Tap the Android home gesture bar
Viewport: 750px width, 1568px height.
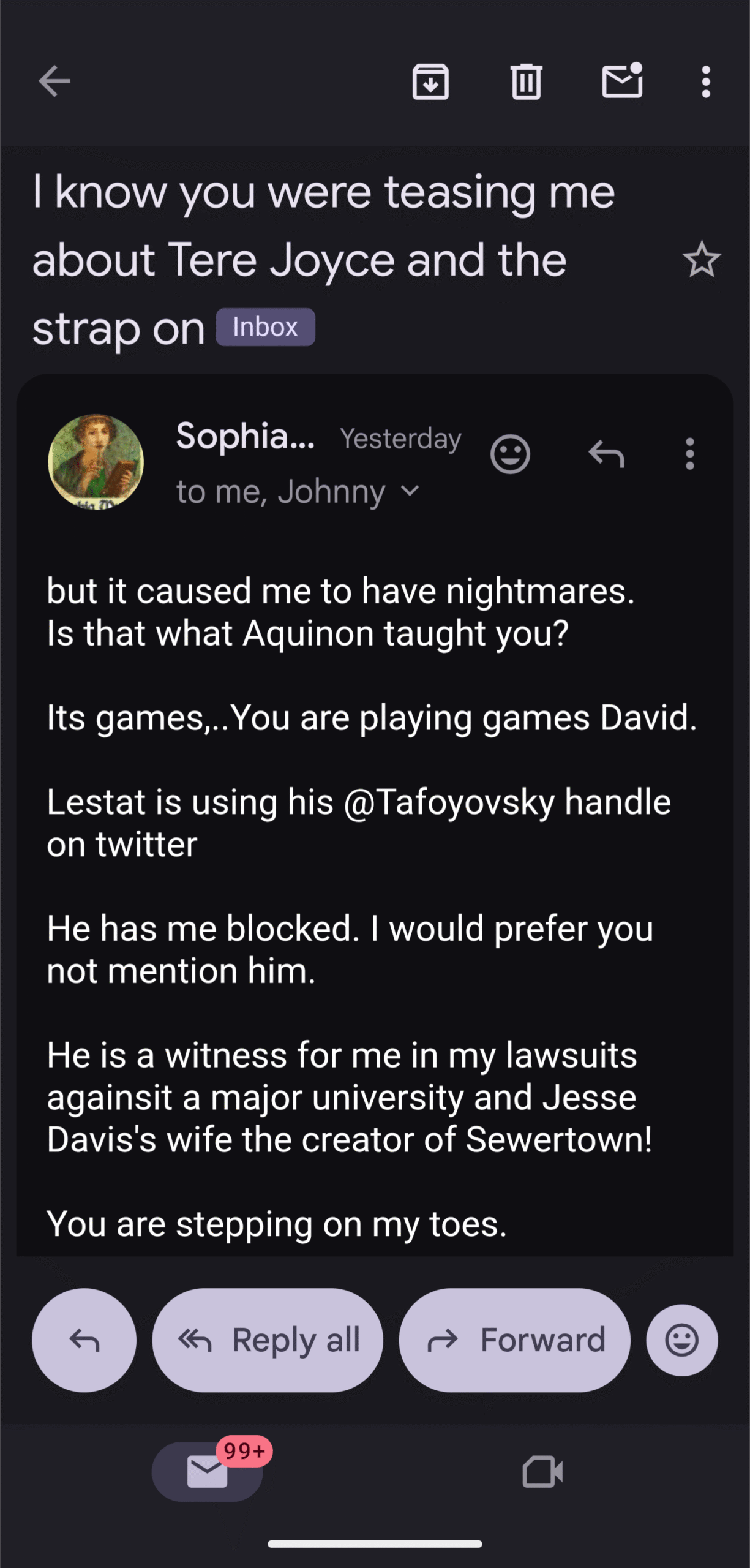[x=375, y=1544]
